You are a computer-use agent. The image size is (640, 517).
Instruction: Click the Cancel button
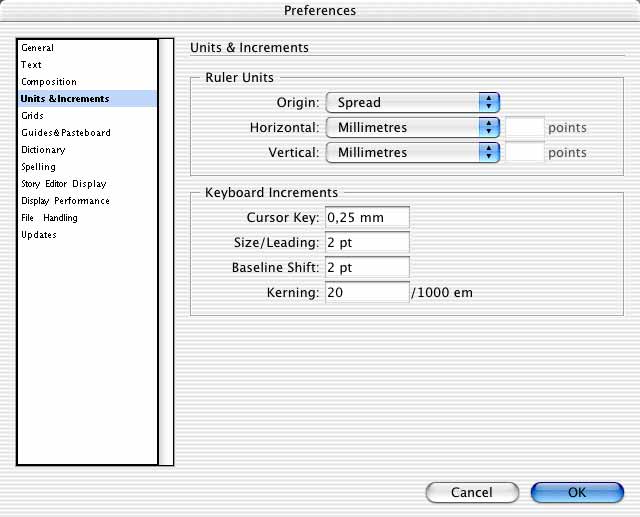472,493
